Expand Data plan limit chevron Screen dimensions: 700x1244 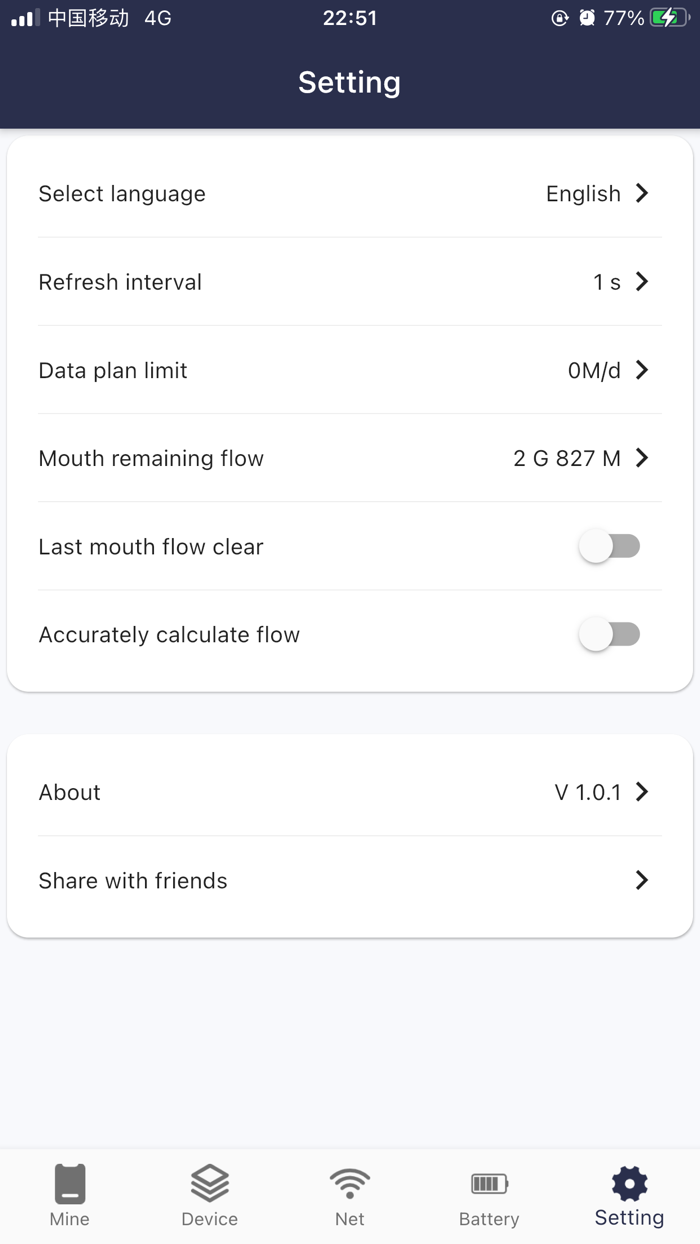coord(642,370)
